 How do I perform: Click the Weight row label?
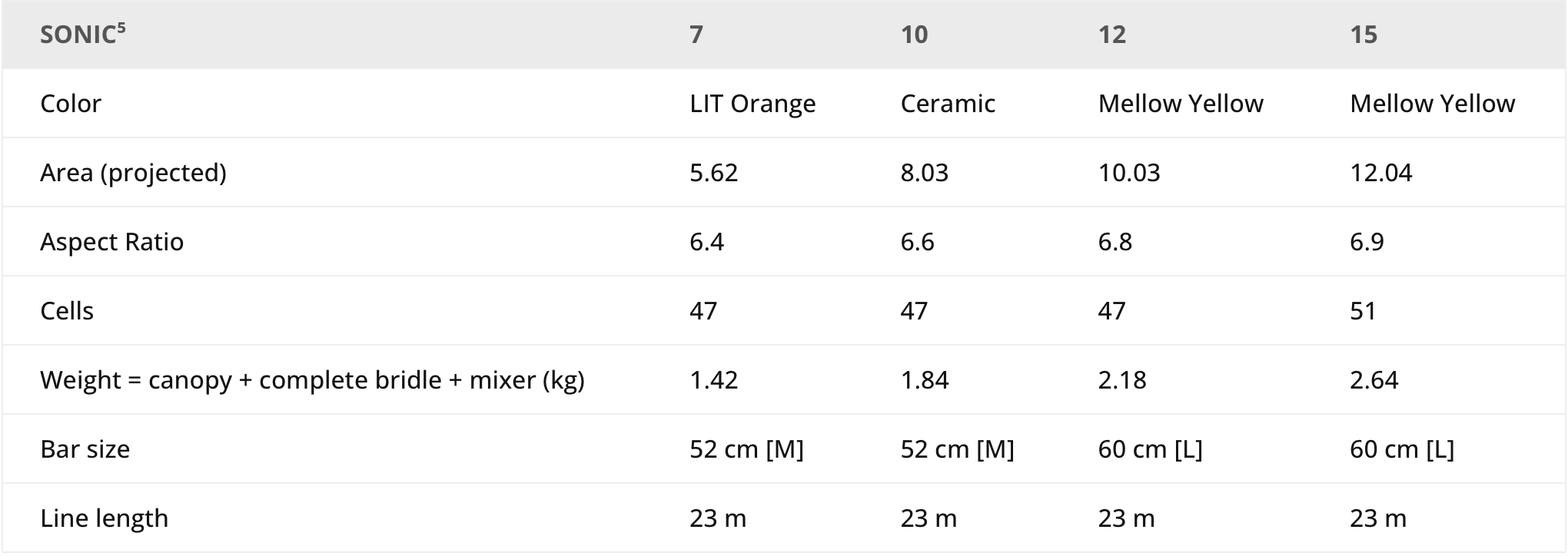[x=312, y=380]
